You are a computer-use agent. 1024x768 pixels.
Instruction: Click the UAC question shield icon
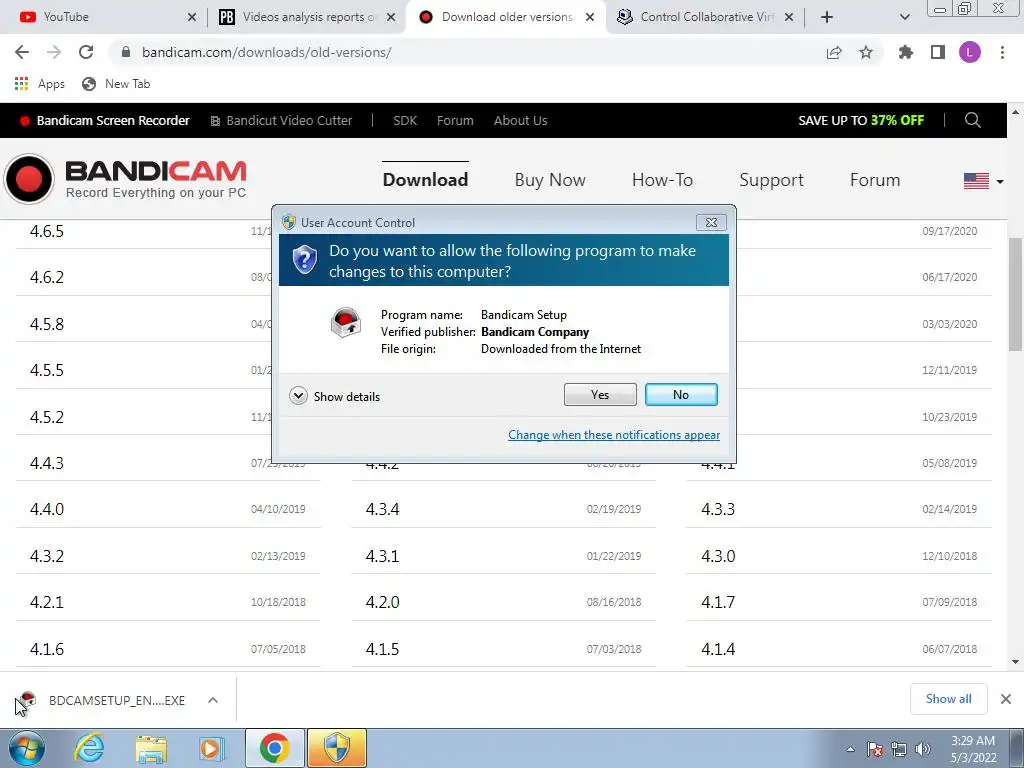[x=304, y=260]
